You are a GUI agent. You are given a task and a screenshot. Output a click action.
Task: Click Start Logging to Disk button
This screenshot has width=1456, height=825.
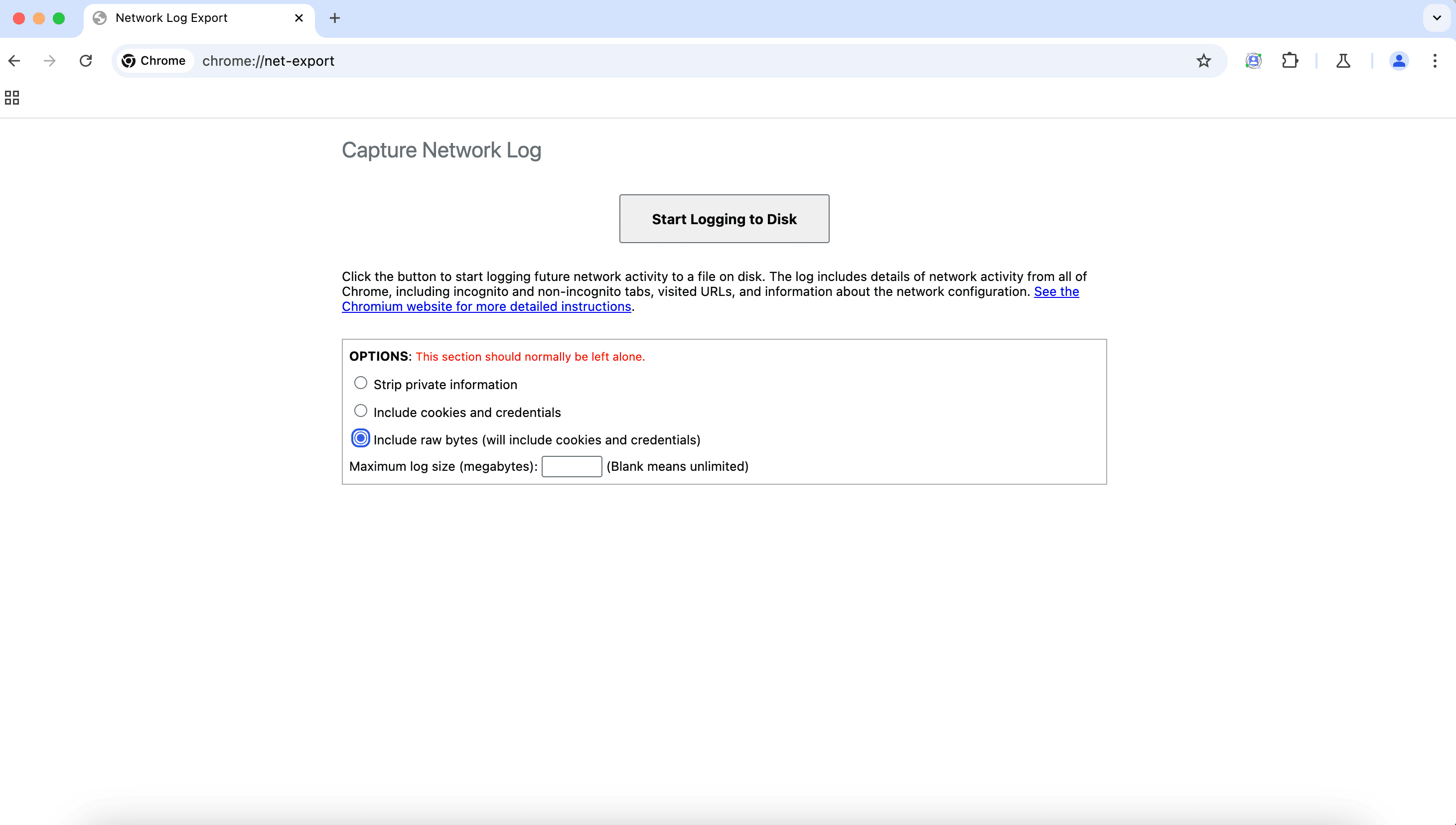[x=724, y=218]
